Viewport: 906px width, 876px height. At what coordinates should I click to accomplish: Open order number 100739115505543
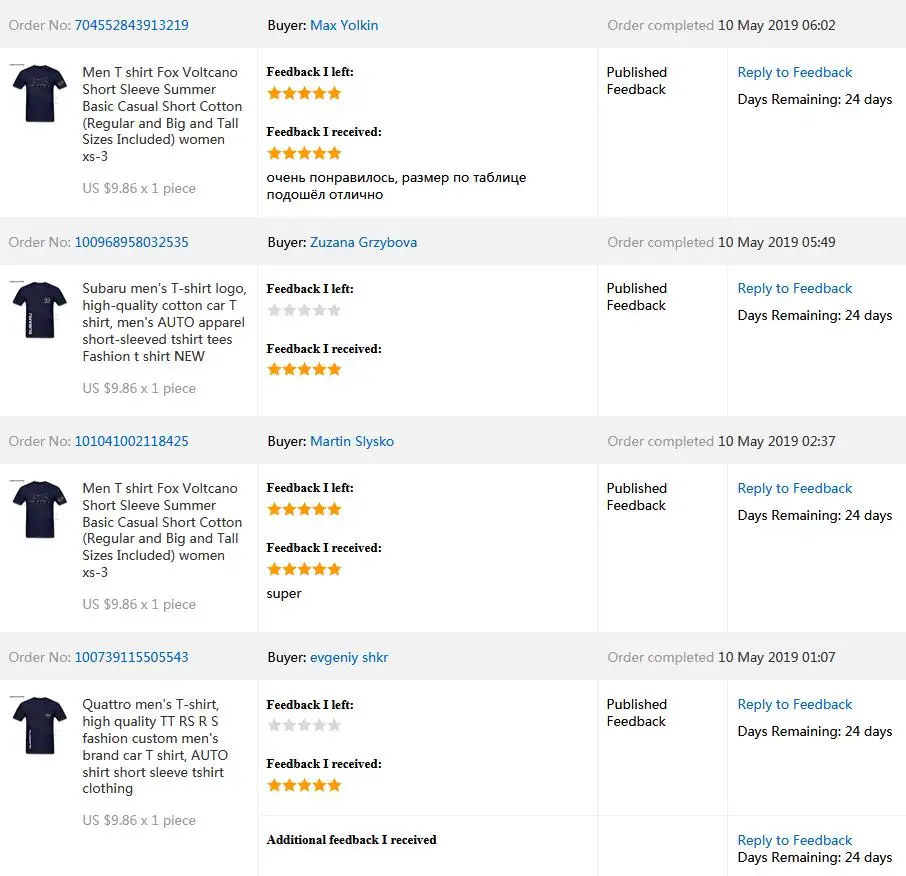tap(131, 657)
